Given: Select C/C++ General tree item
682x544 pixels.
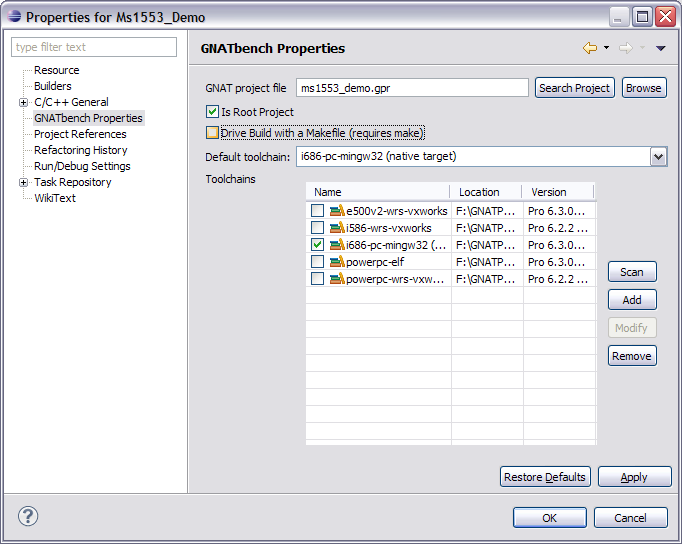Looking at the screenshot, I should coord(71,102).
